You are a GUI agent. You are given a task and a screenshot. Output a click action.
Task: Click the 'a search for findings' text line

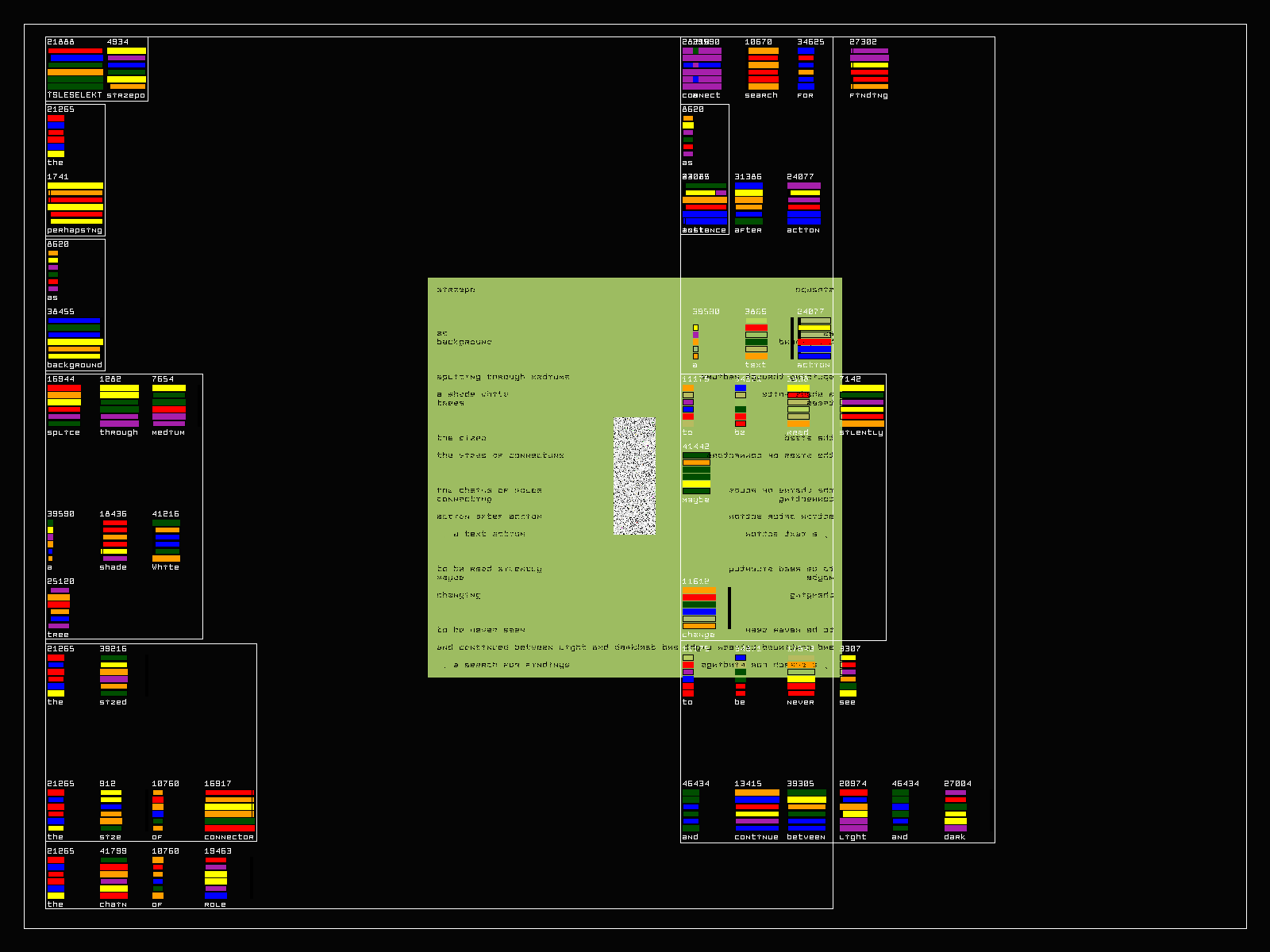click(x=510, y=665)
